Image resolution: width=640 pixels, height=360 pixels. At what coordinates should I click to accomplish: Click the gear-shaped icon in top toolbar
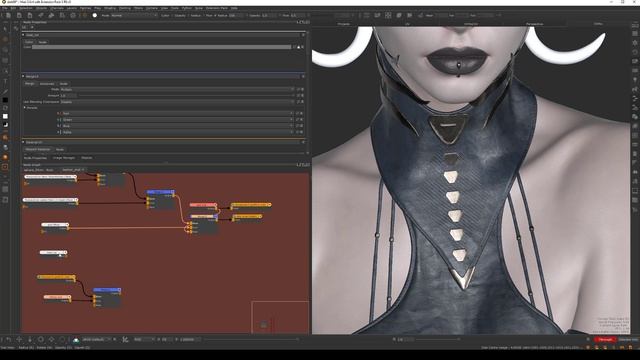pyautogui.click(x=73, y=16)
